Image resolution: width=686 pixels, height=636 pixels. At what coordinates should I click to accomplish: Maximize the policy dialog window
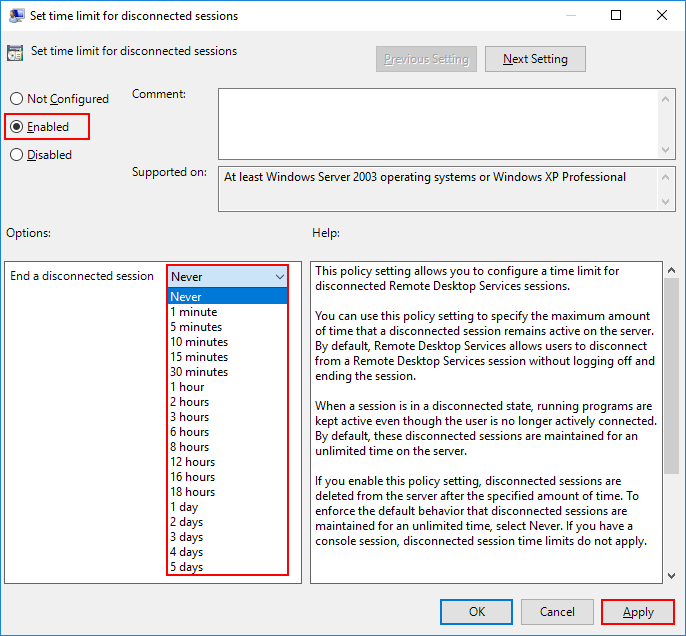point(616,15)
